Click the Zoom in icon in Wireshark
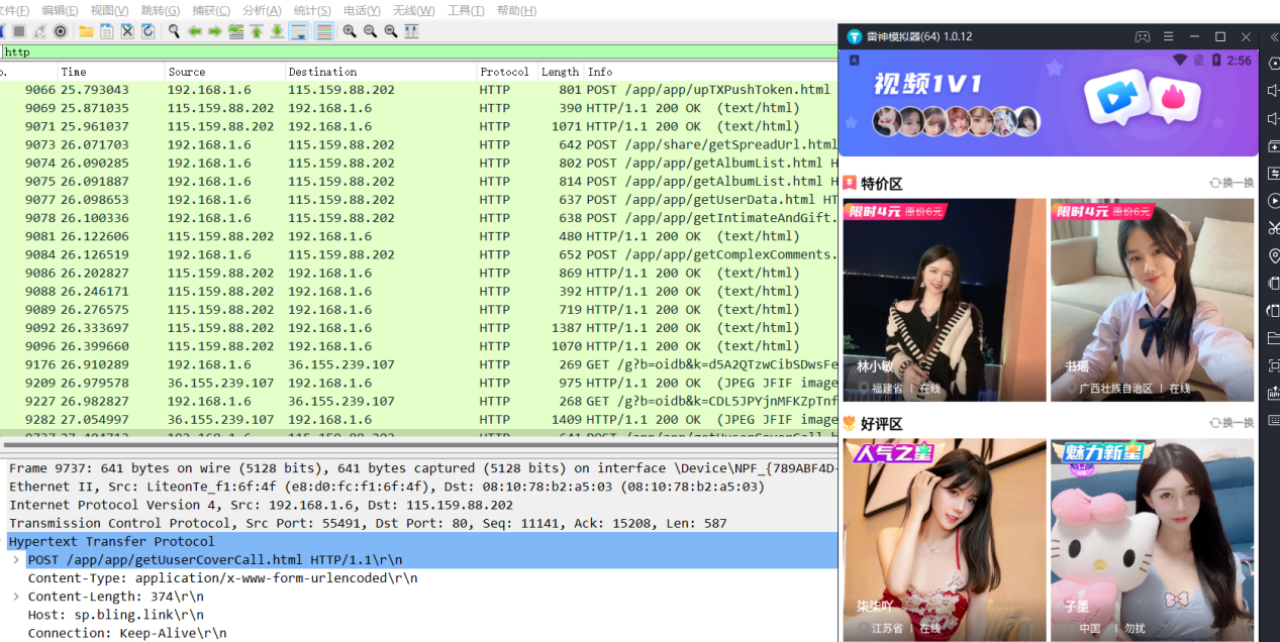The width and height of the screenshot is (1280, 642). tap(349, 31)
